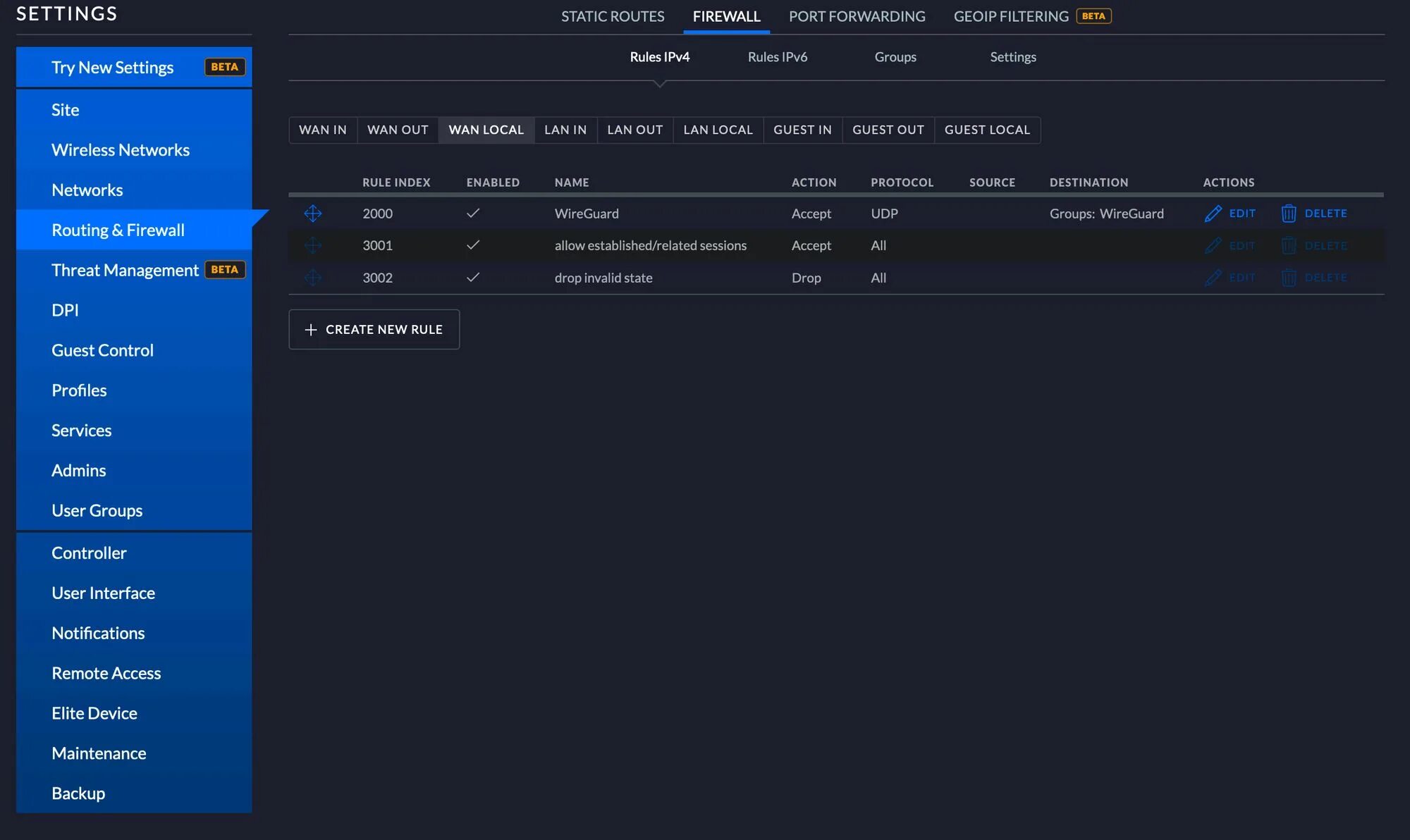Select LAN IN traffic direction tab
The width and height of the screenshot is (1410, 840).
(x=565, y=130)
